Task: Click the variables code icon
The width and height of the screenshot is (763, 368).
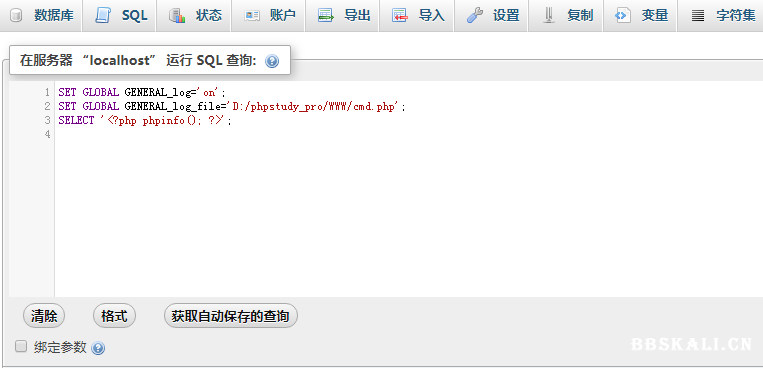Action: click(623, 16)
